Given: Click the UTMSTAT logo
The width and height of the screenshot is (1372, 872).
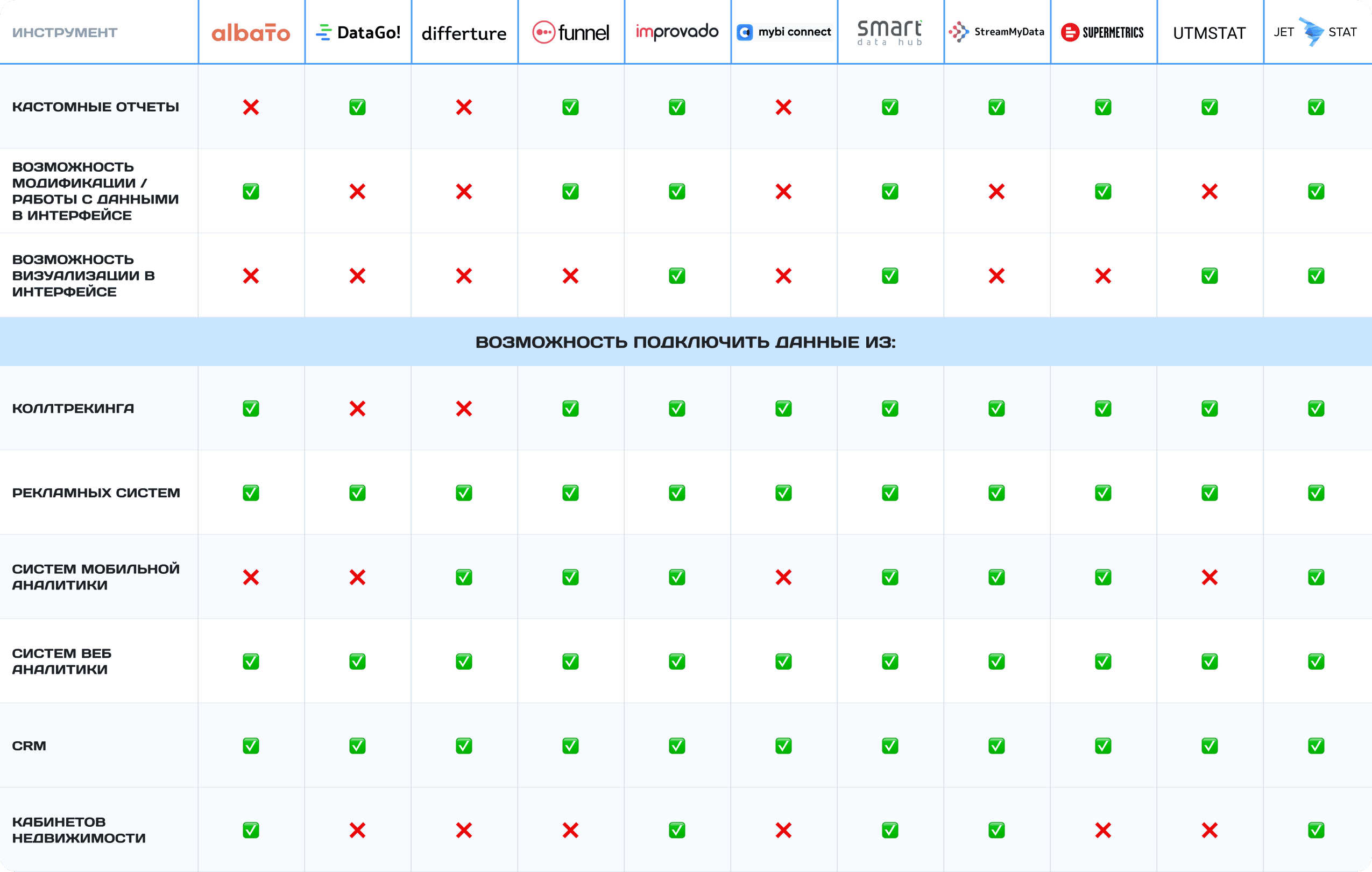Looking at the screenshot, I should coord(1209,33).
